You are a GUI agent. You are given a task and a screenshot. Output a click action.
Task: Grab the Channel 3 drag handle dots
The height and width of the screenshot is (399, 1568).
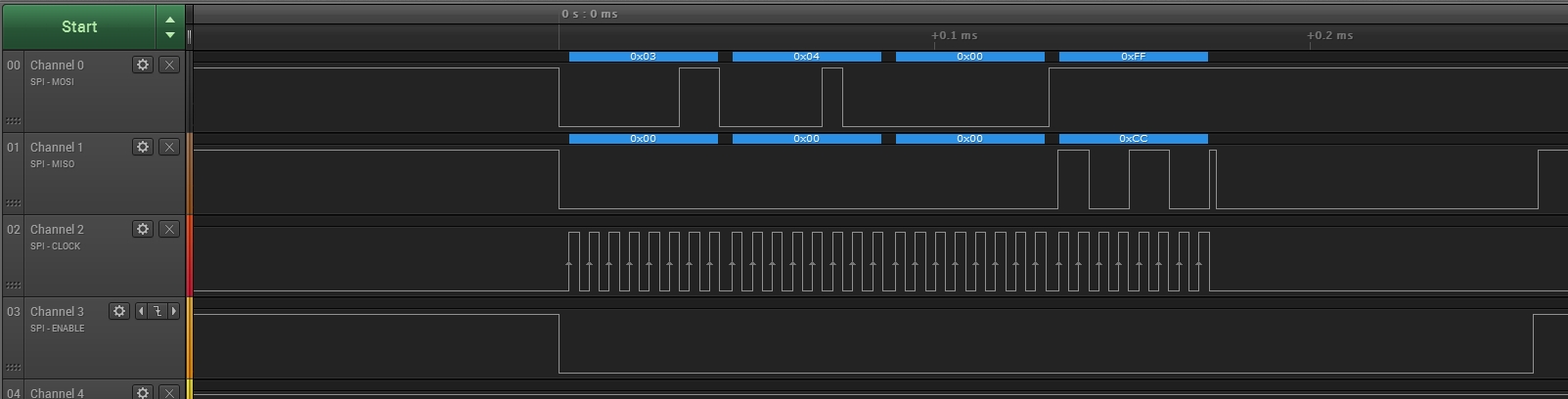pyautogui.click(x=13, y=368)
